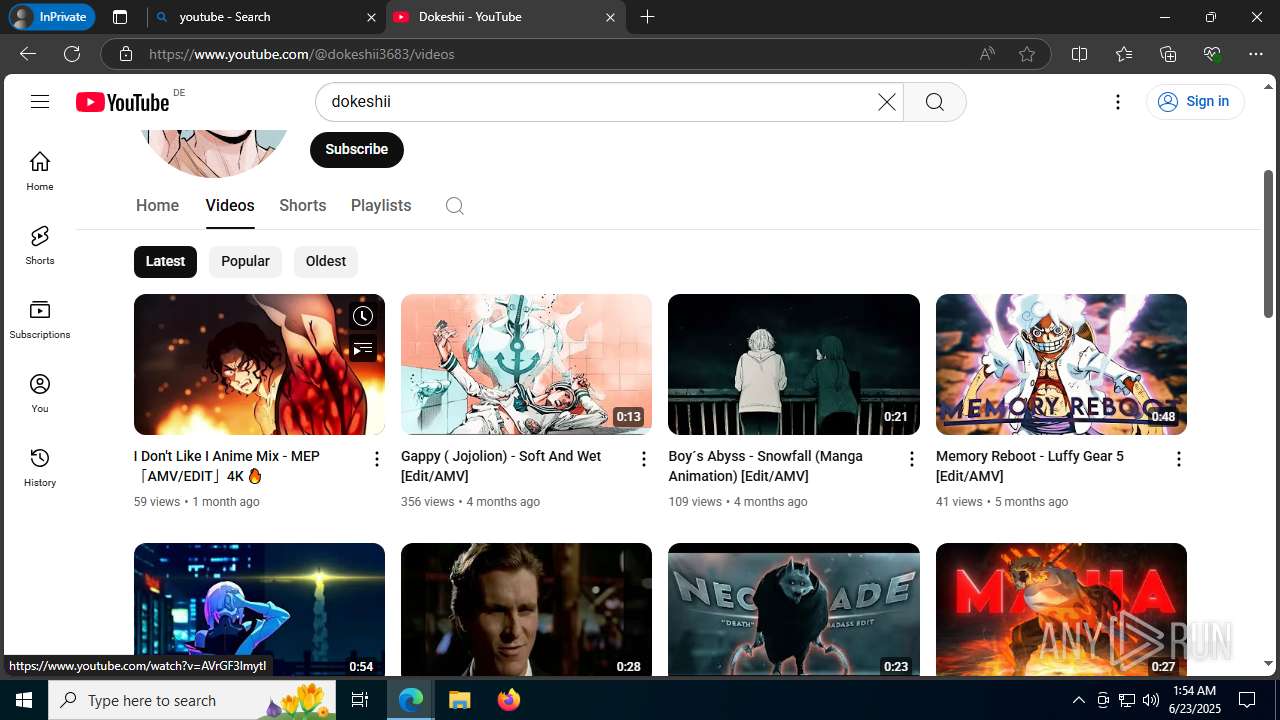Open History in the left sidebar
Viewport: 1280px width, 720px height.
[40, 467]
